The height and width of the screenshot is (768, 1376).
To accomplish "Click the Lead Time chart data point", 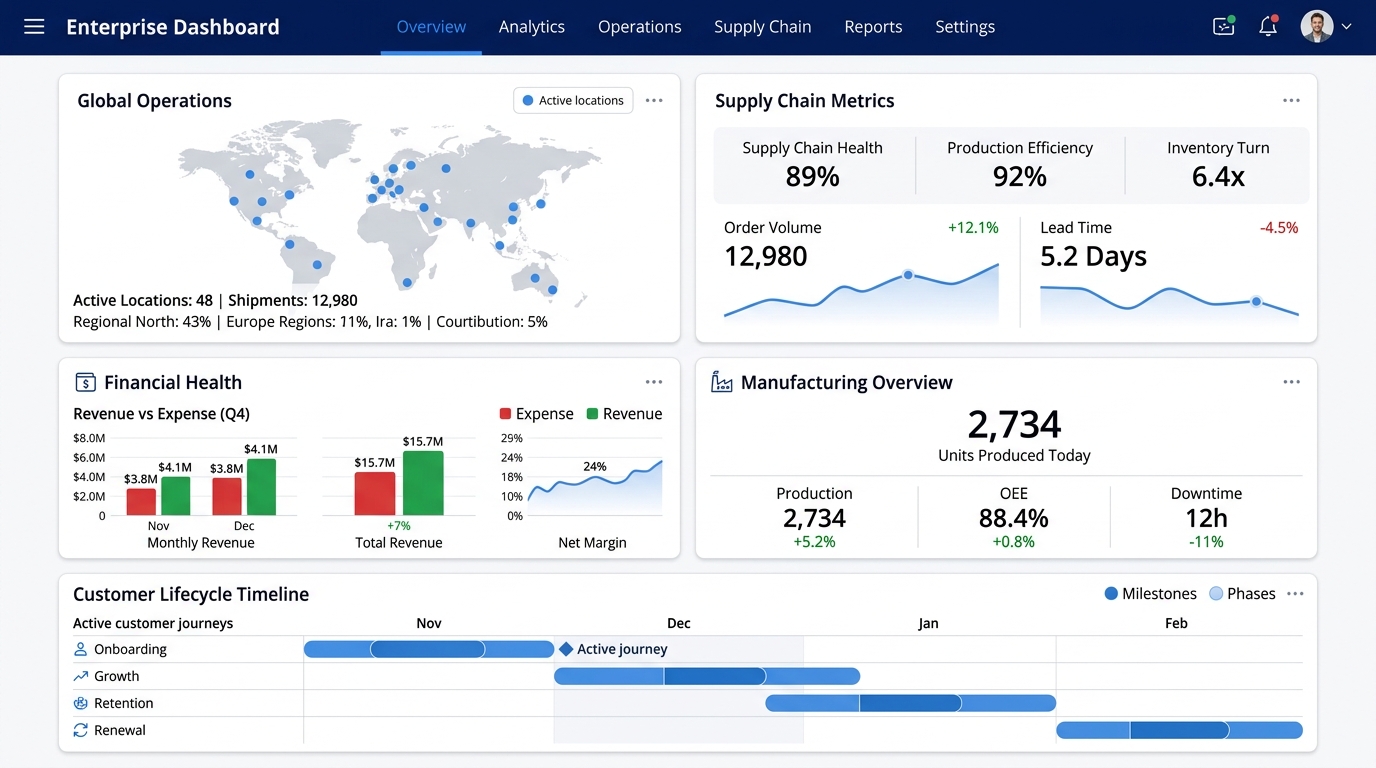I will pos(1256,301).
